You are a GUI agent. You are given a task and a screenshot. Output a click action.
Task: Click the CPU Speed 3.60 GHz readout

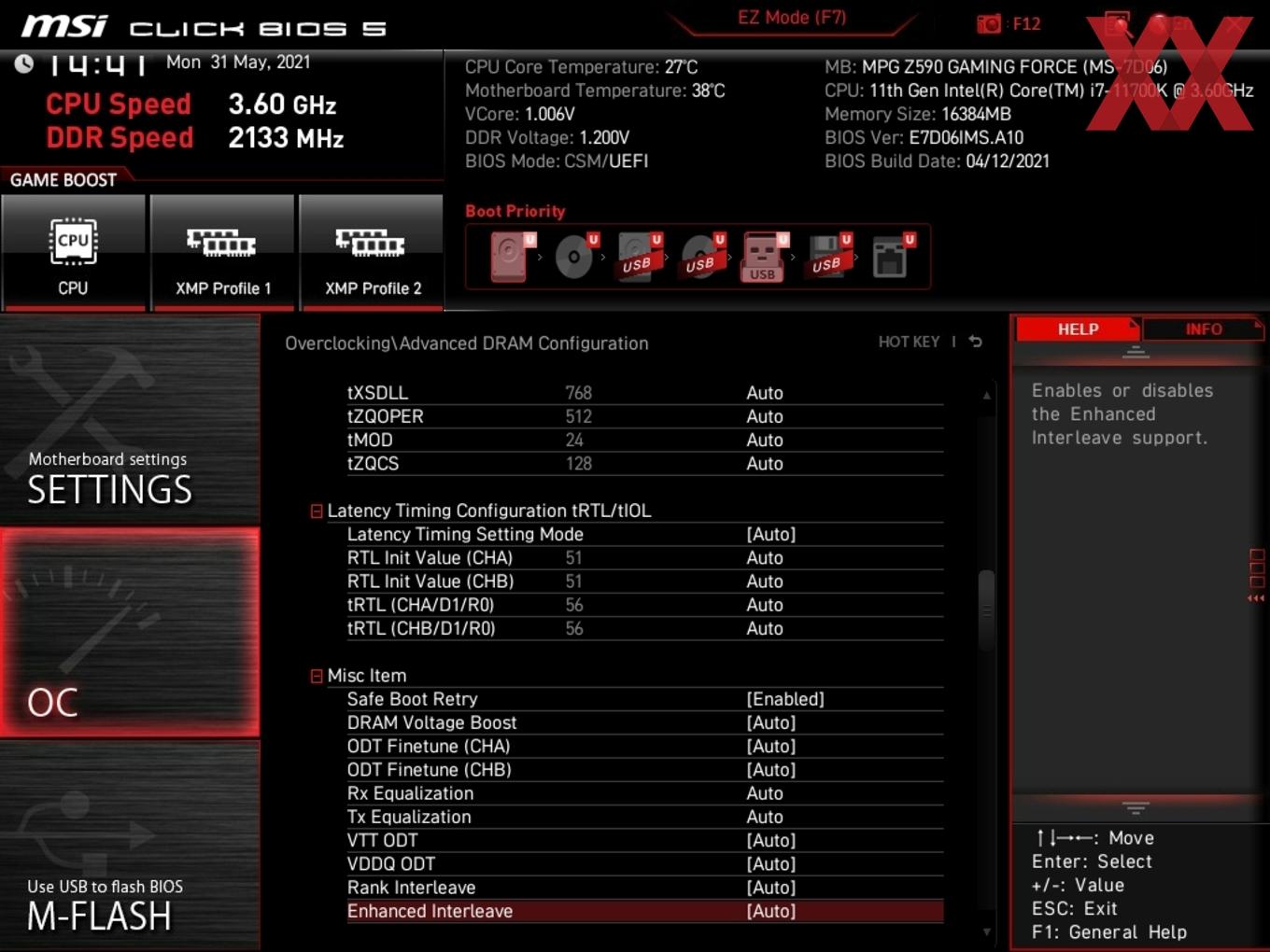click(191, 104)
